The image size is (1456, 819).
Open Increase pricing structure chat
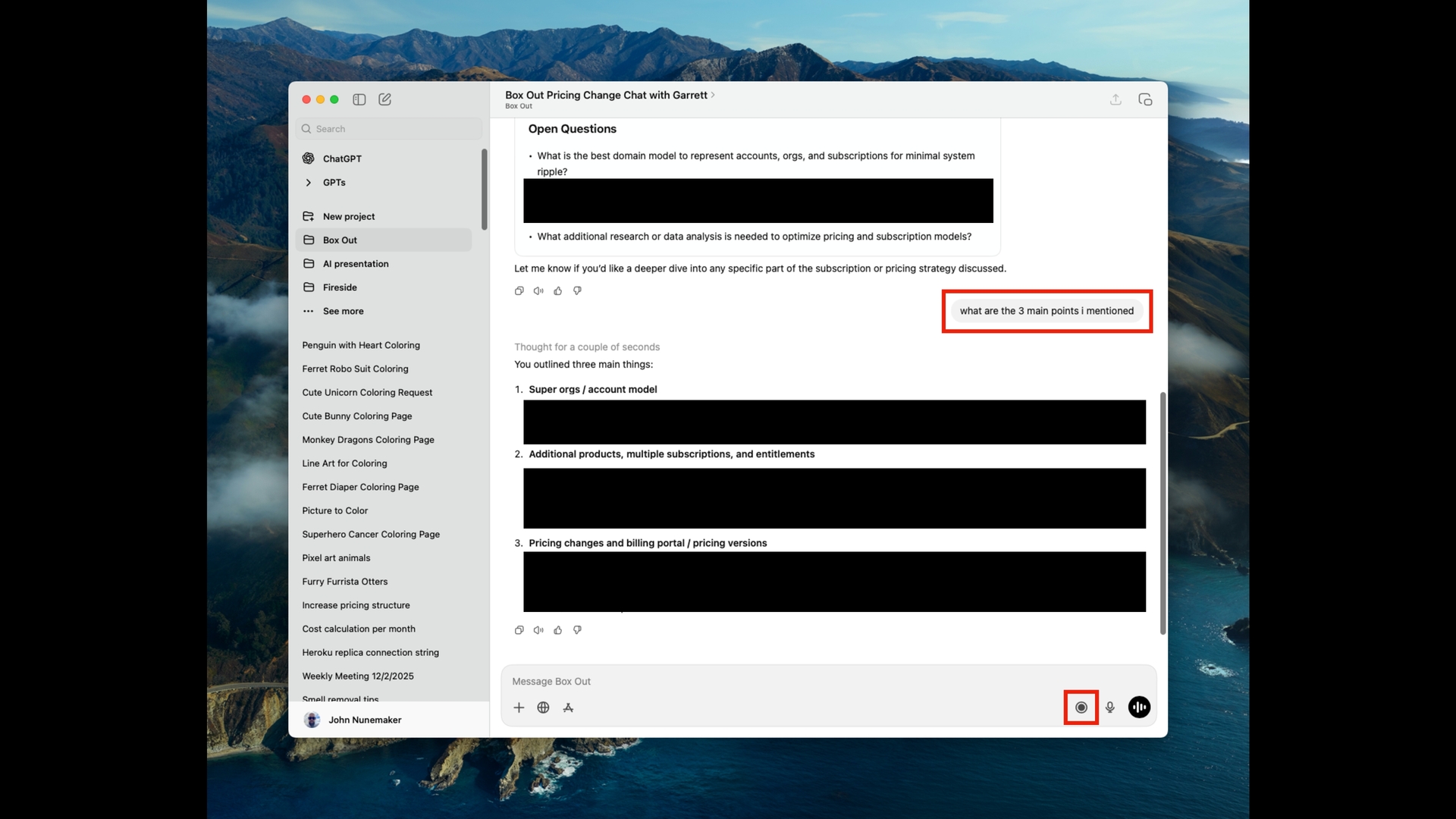point(356,605)
